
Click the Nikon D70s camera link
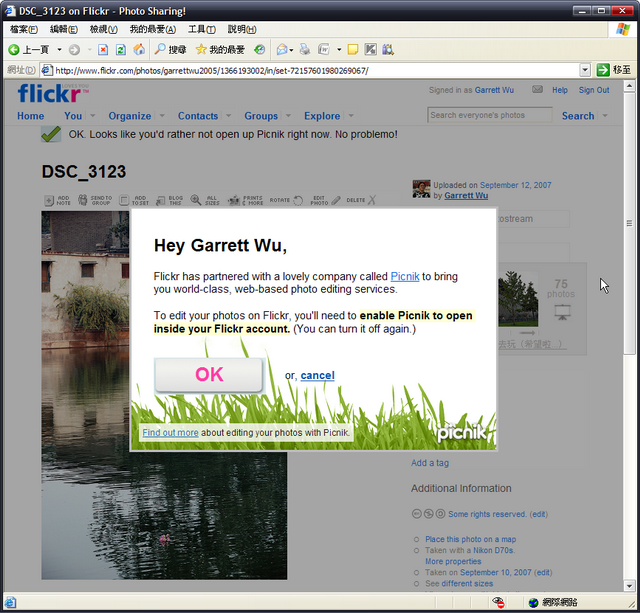(x=493, y=550)
